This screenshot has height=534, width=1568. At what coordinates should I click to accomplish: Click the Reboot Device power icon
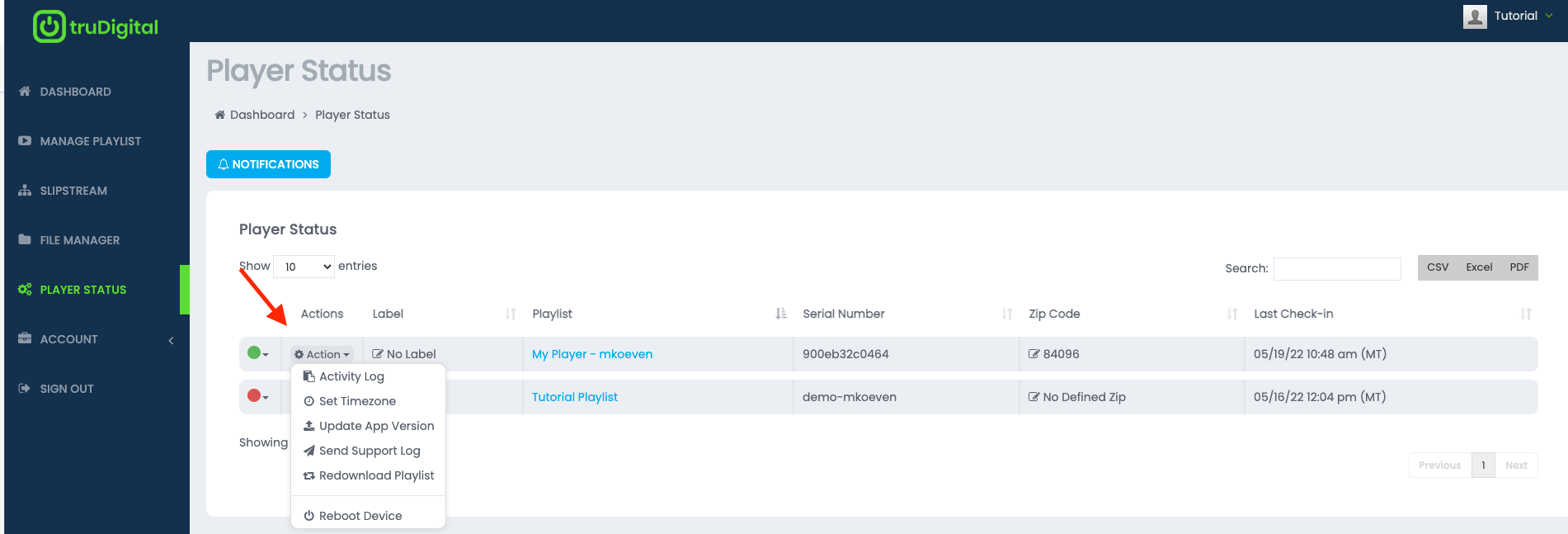coord(309,516)
